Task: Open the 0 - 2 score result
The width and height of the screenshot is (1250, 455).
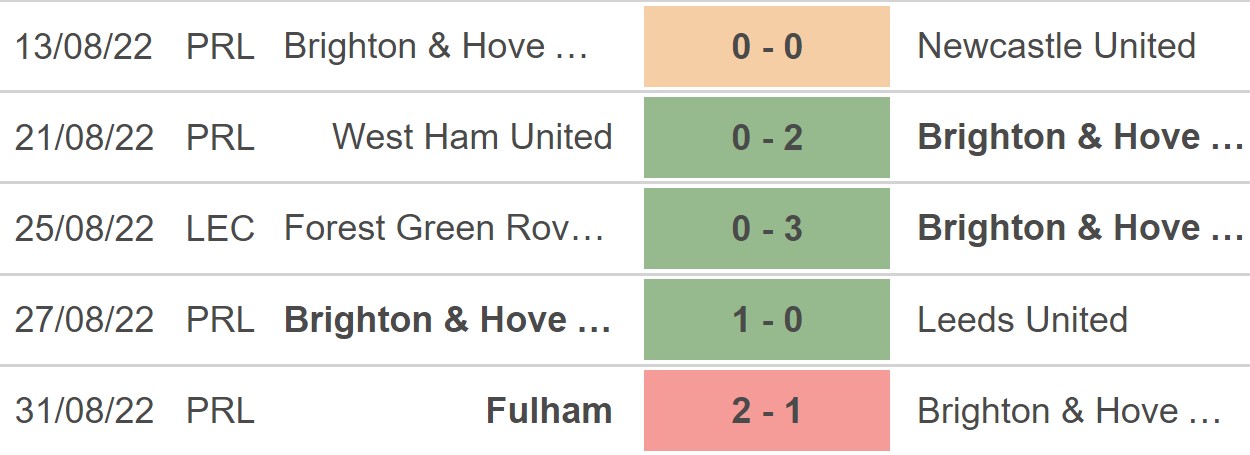Action: [x=767, y=137]
